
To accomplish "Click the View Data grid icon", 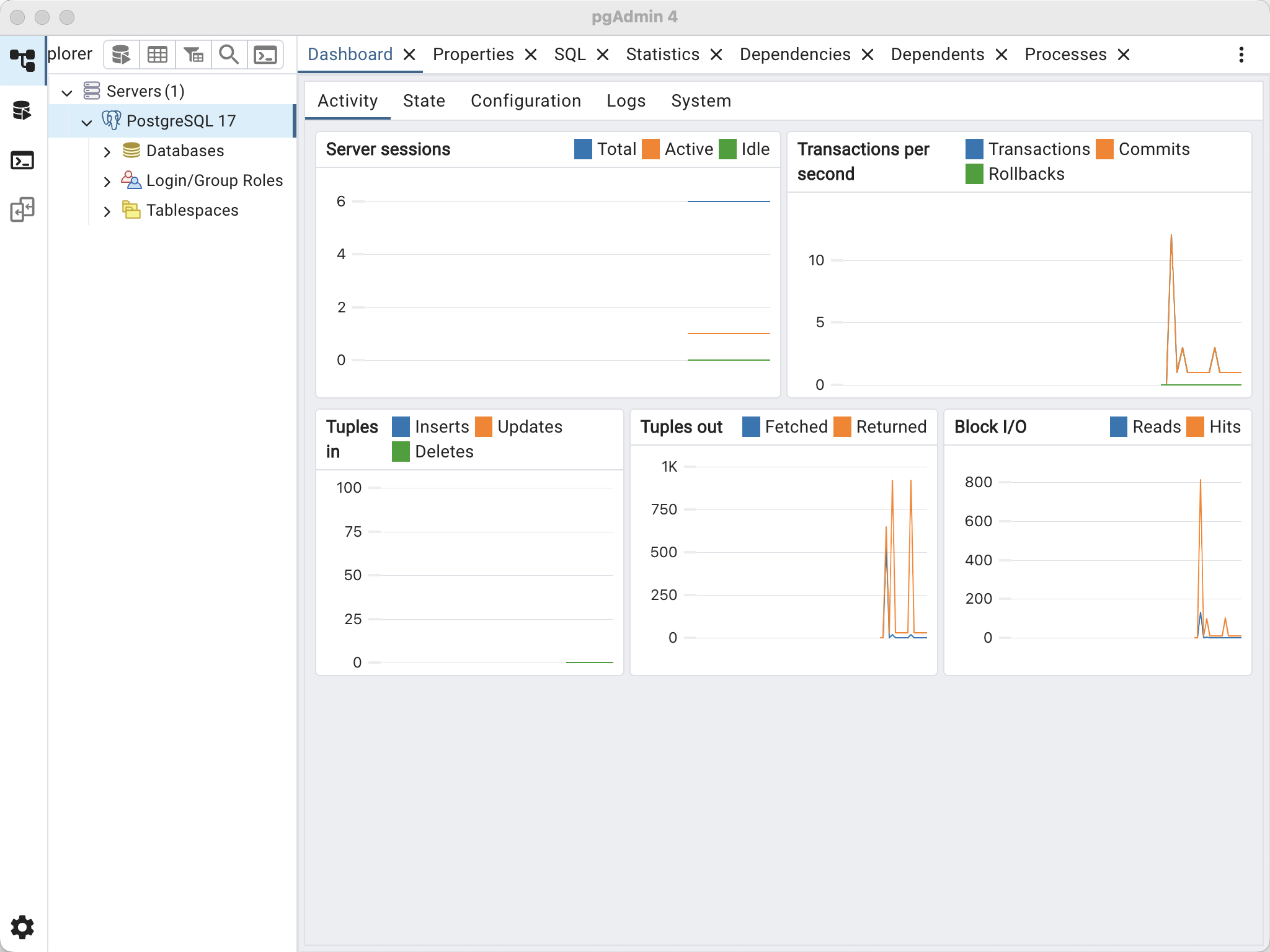I will (x=157, y=55).
